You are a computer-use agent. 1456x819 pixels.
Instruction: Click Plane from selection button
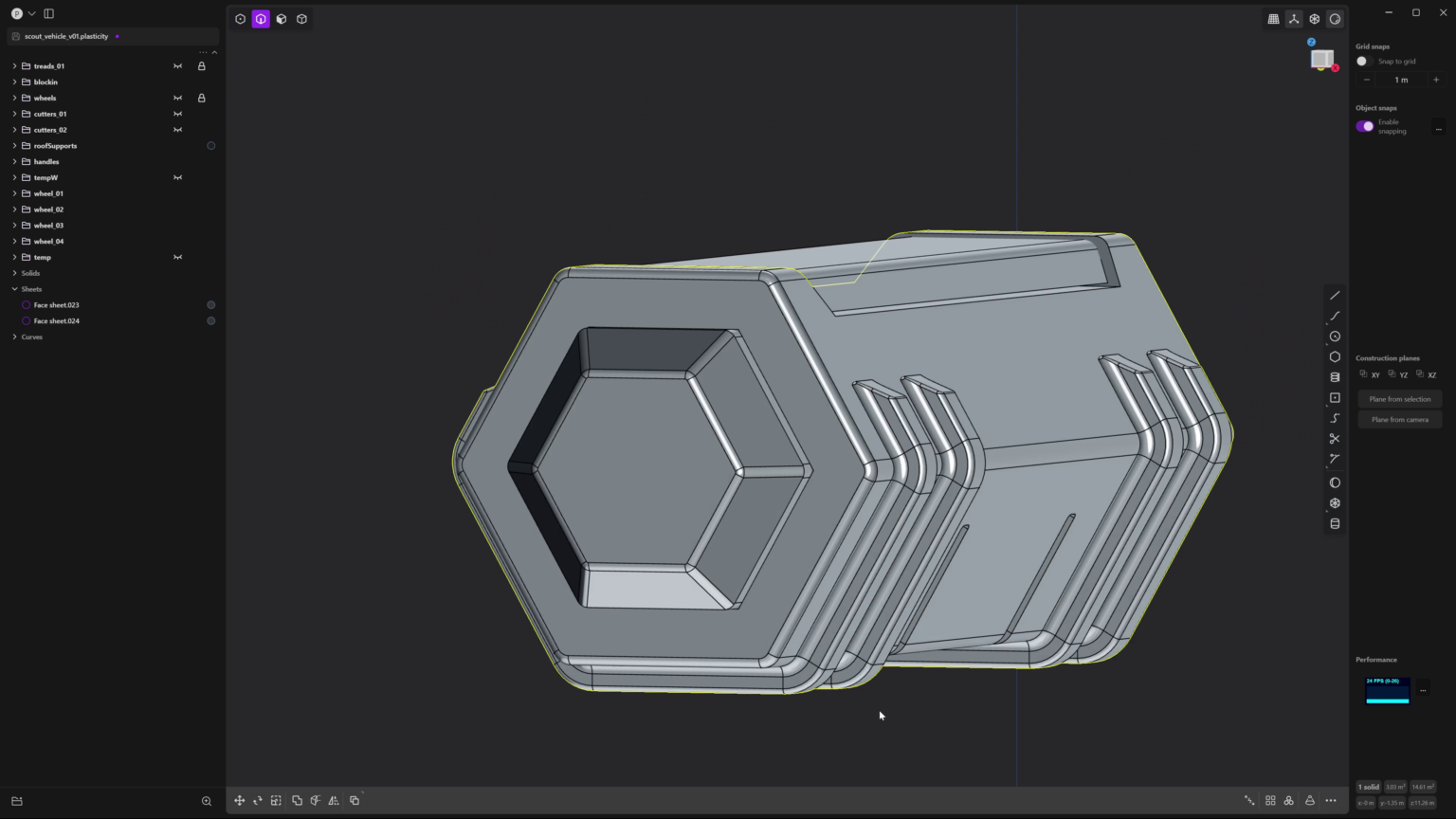1400,399
